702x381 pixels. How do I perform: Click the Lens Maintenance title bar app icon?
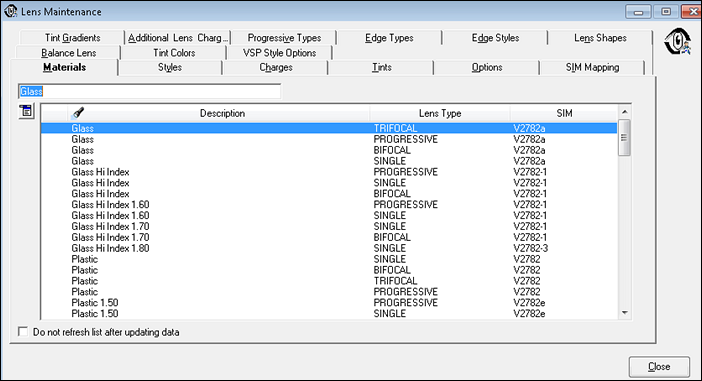(10, 11)
